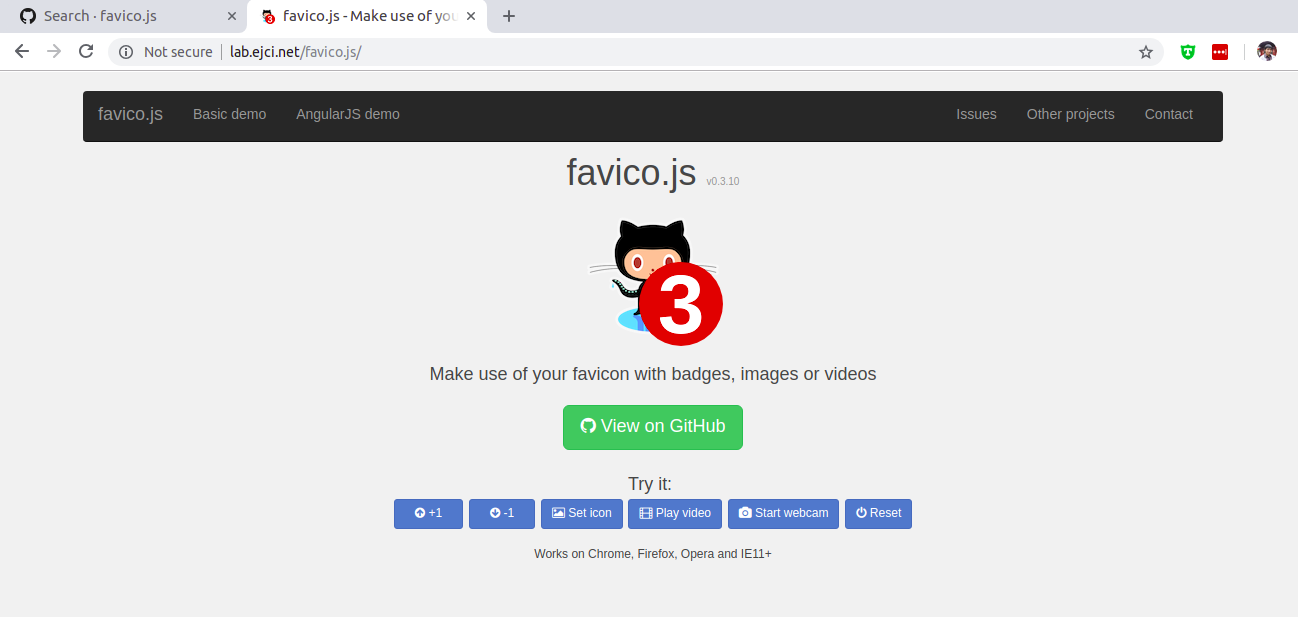Viewport: 1298px width, 617px height.
Task: Open the user profile avatar
Action: (x=1267, y=52)
